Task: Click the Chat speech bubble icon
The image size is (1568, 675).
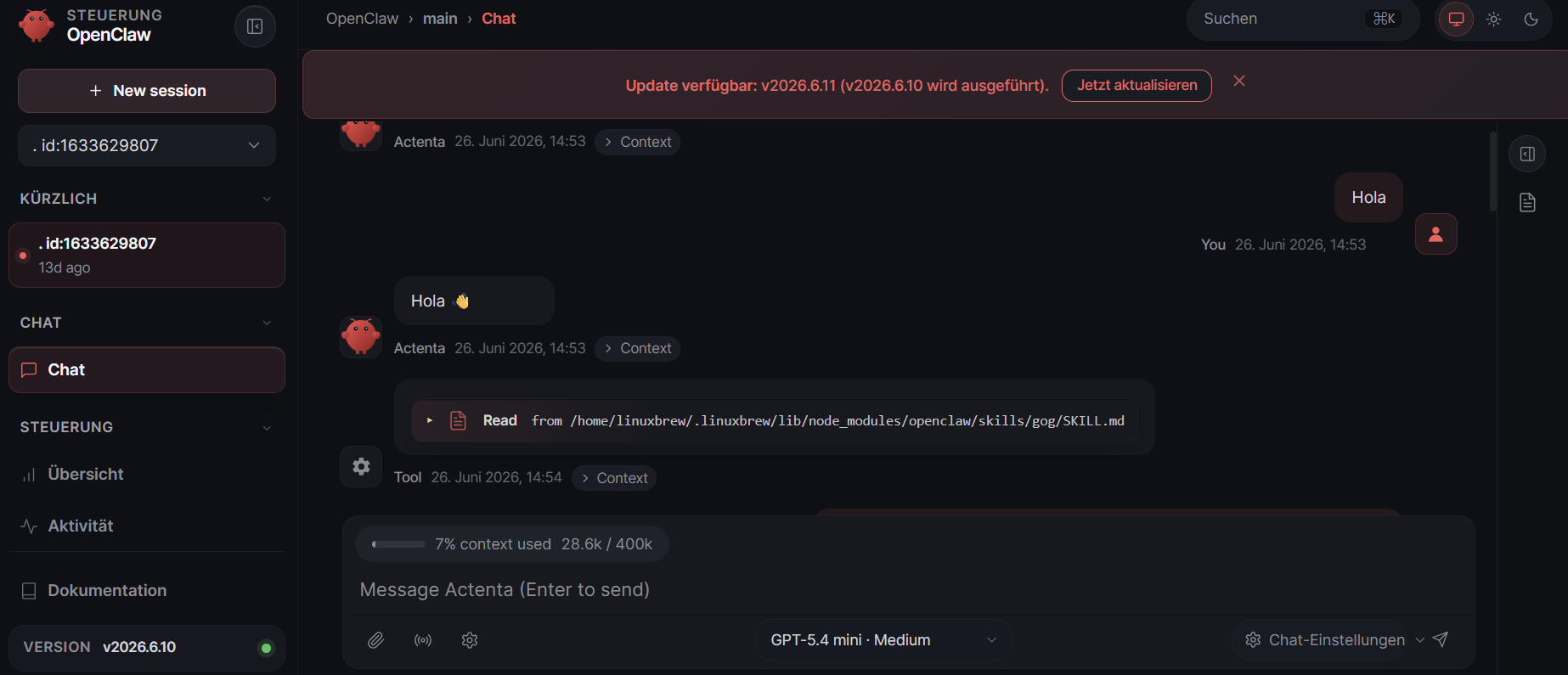Action: 29,370
